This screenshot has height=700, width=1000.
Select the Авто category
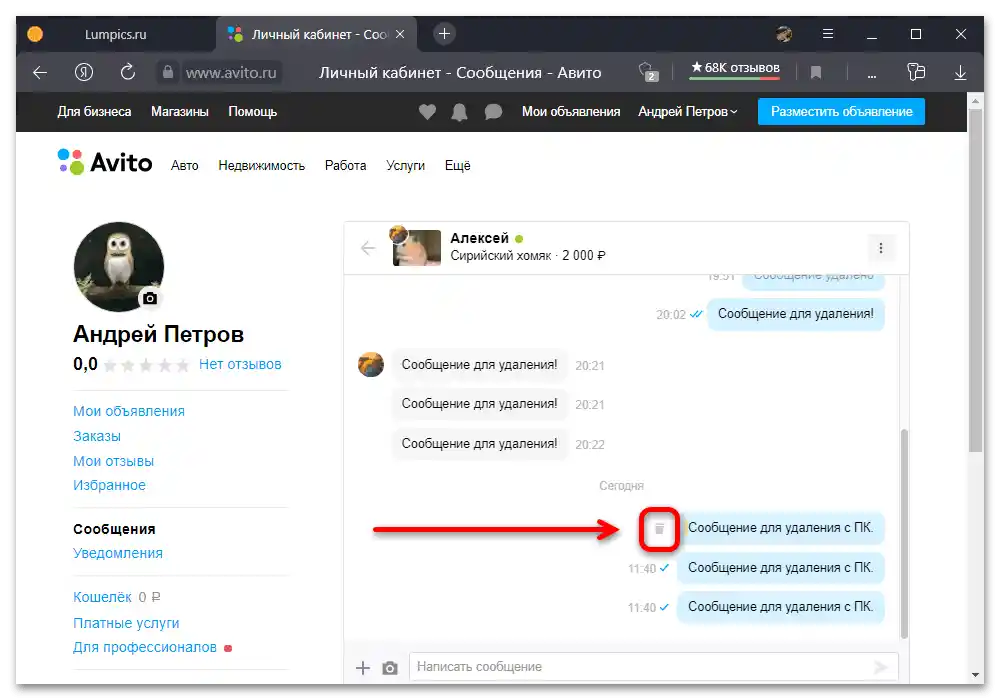point(184,166)
